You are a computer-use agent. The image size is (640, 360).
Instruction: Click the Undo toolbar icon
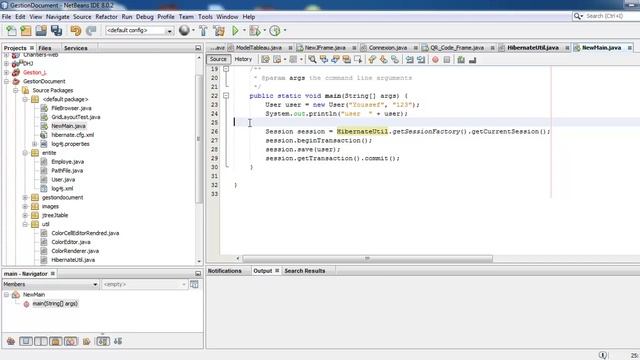[76, 31]
